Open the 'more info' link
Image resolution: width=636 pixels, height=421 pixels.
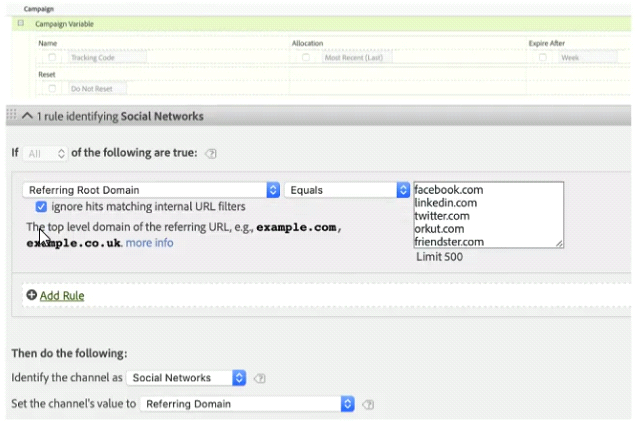tap(149, 243)
